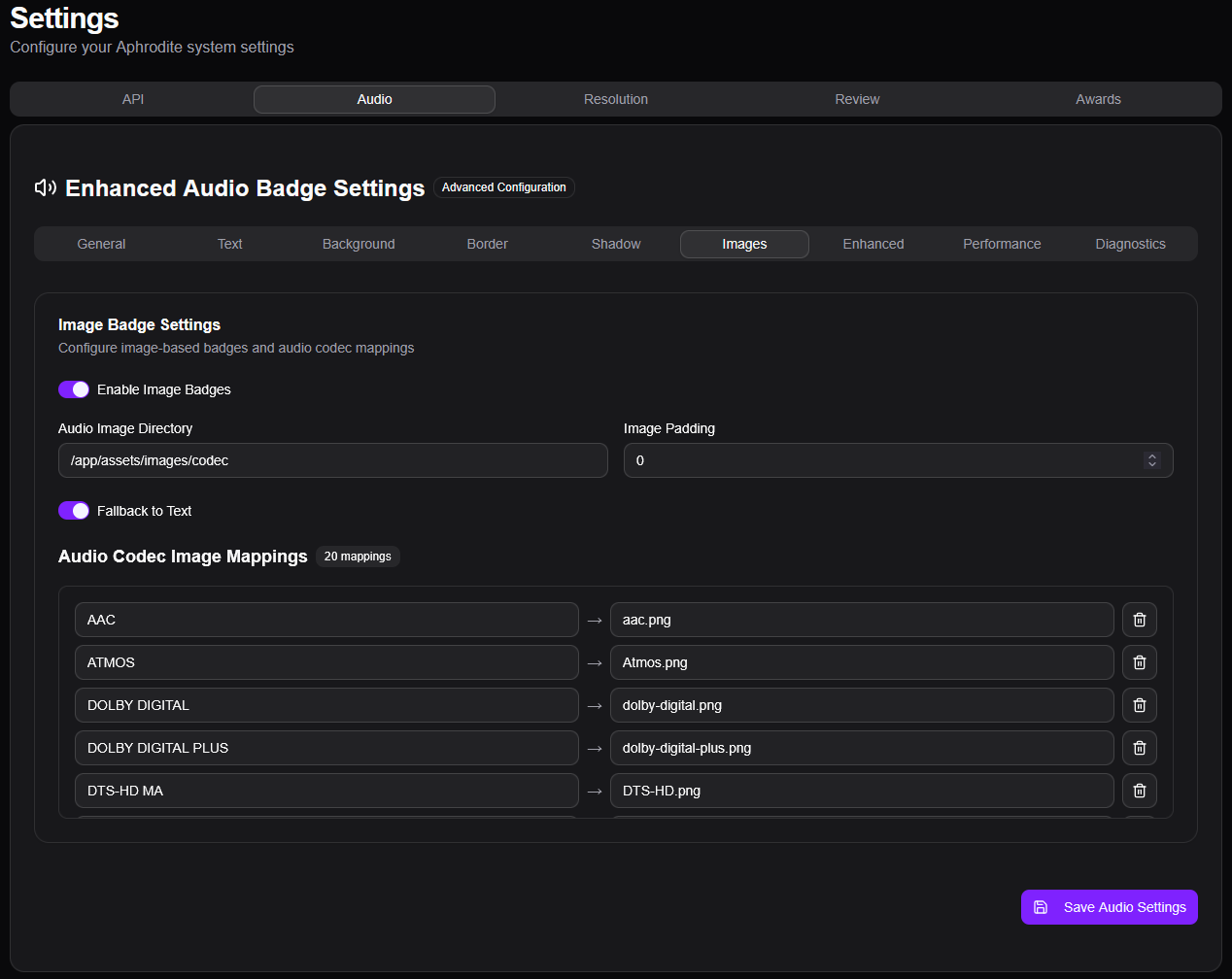1232x979 pixels.
Task: Select the Border sub-tab
Action: click(488, 244)
